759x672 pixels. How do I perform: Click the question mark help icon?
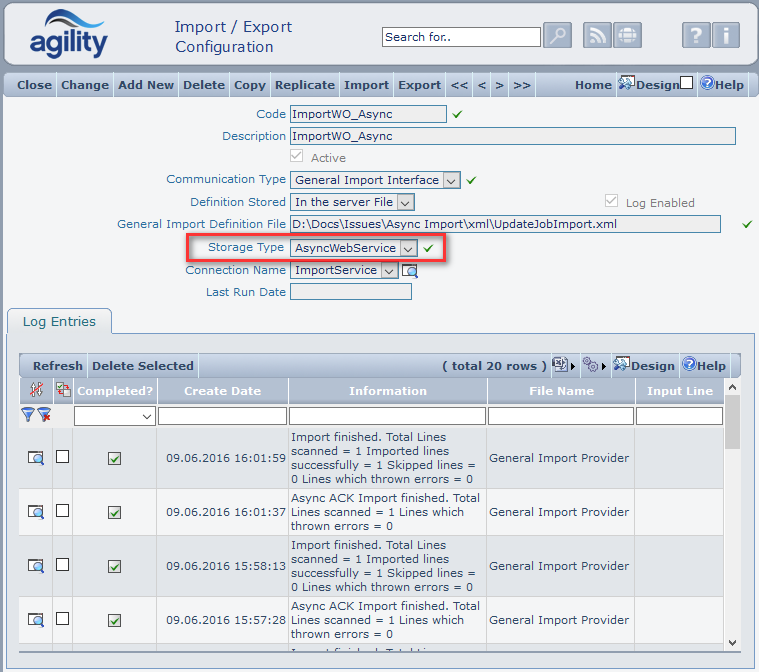(696, 35)
